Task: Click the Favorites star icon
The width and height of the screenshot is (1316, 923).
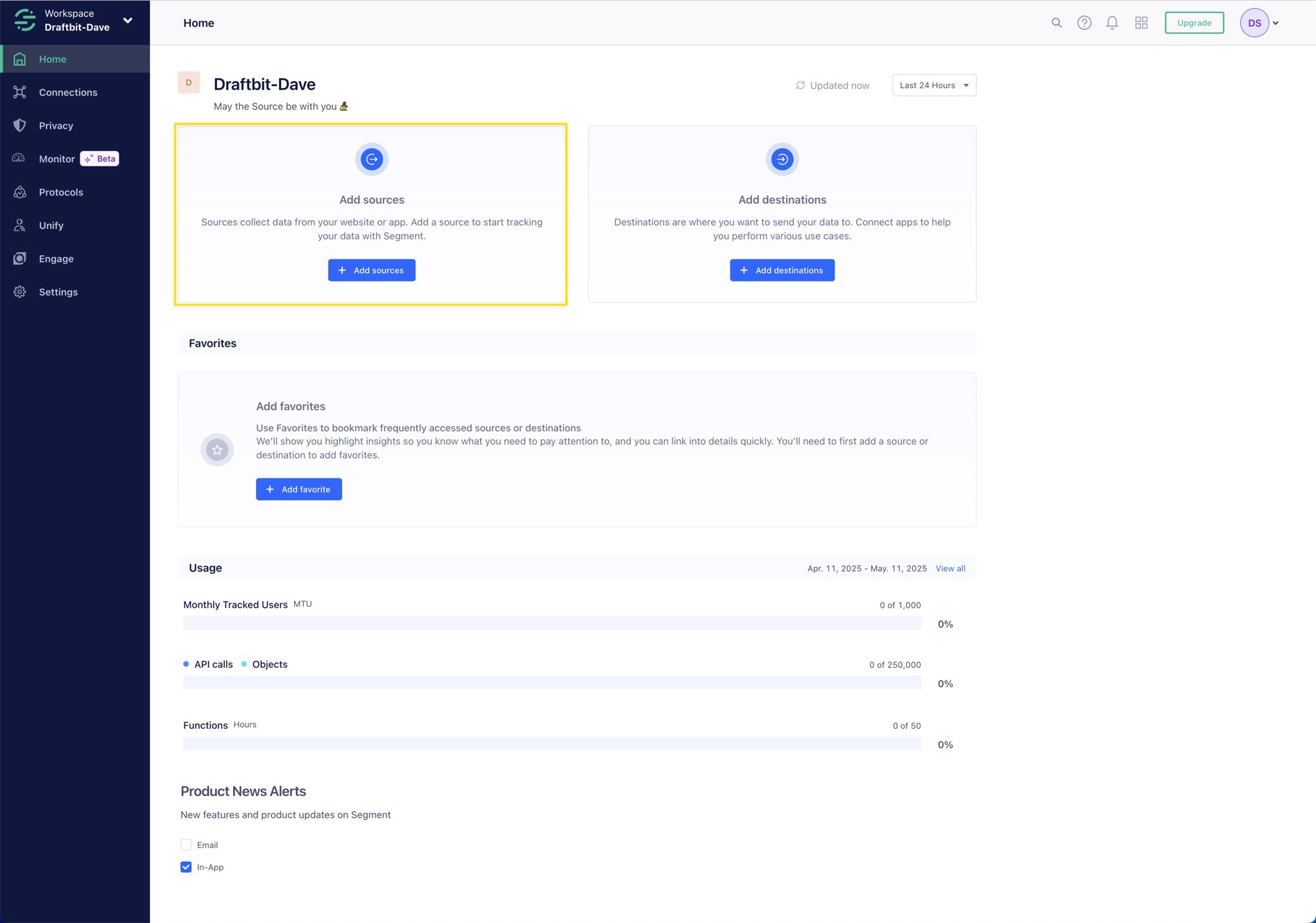Action: click(217, 450)
